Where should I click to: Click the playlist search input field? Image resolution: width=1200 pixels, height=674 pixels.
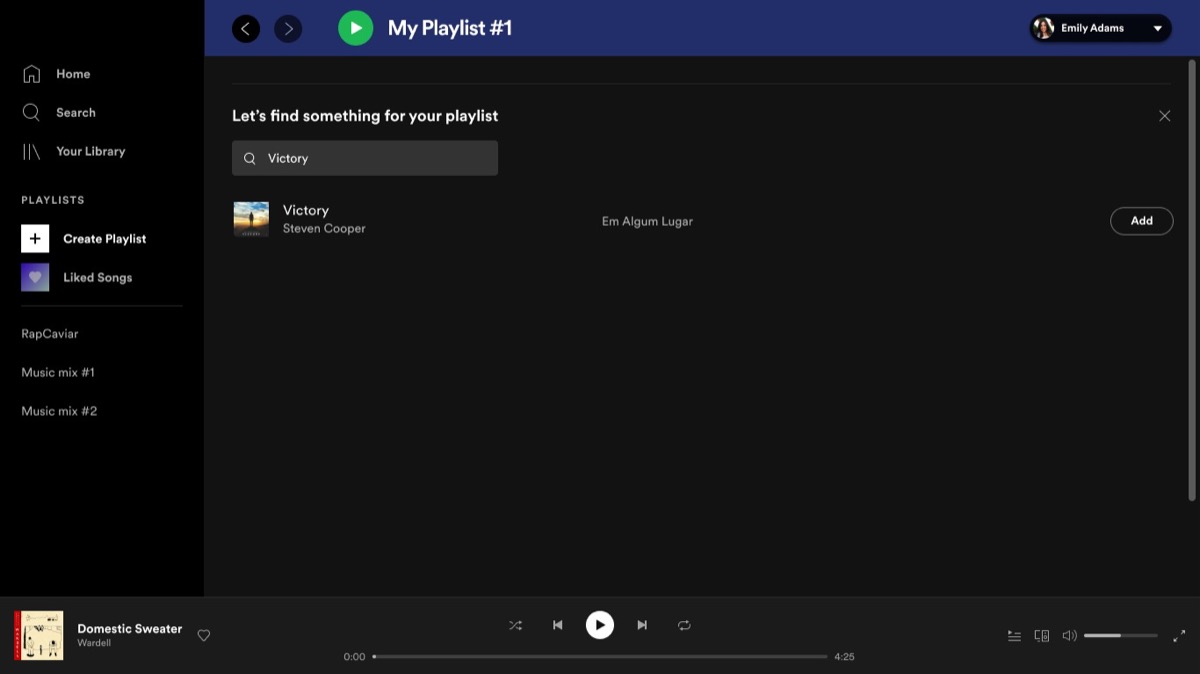[x=364, y=157]
